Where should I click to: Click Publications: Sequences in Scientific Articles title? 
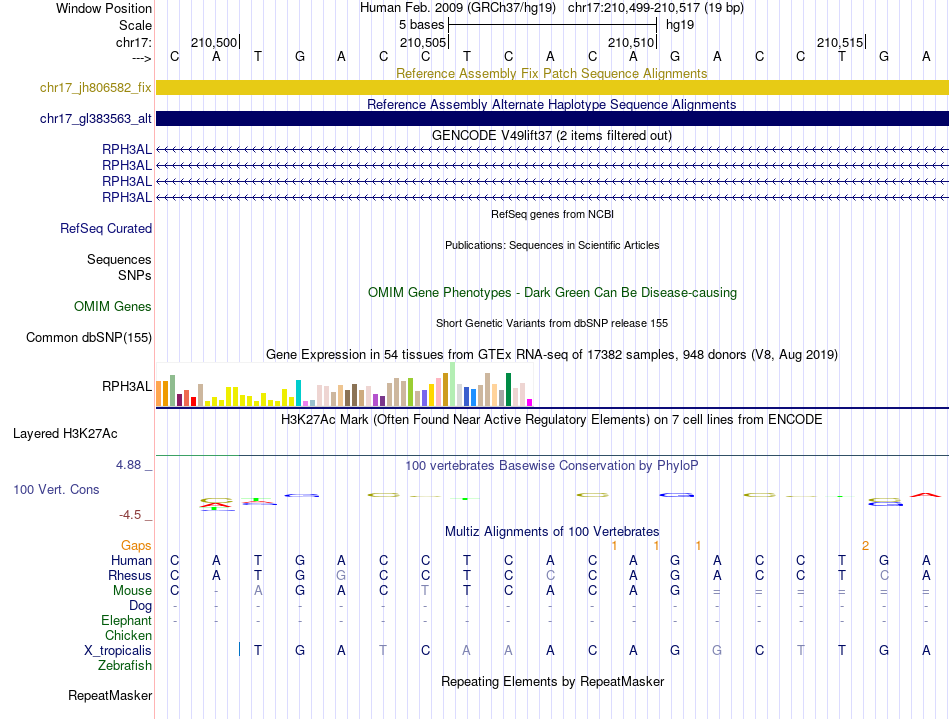coord(552,245)
